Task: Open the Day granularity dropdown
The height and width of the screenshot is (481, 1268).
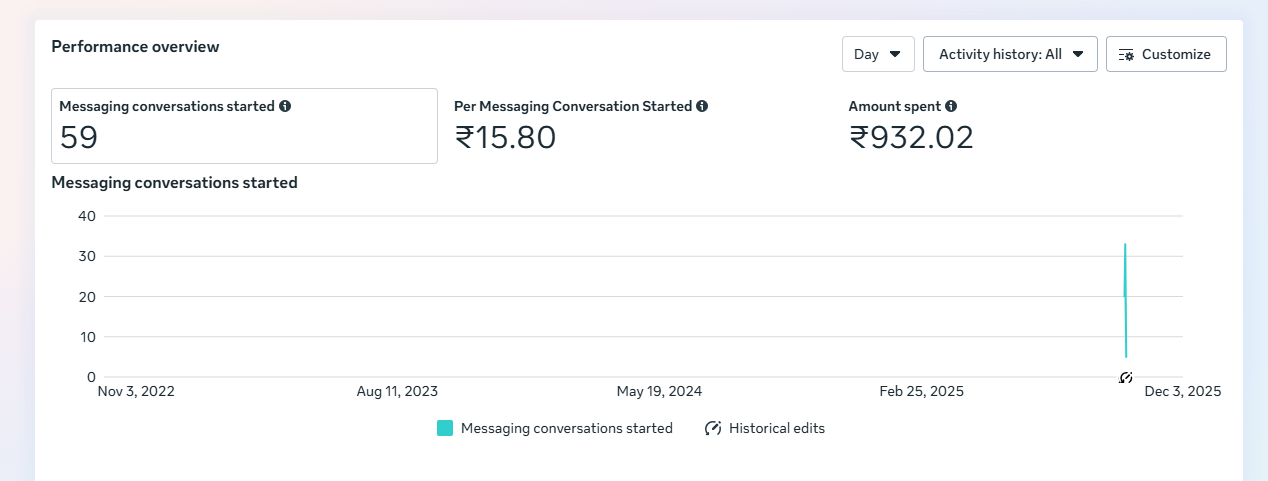Action: coord(878,54)
